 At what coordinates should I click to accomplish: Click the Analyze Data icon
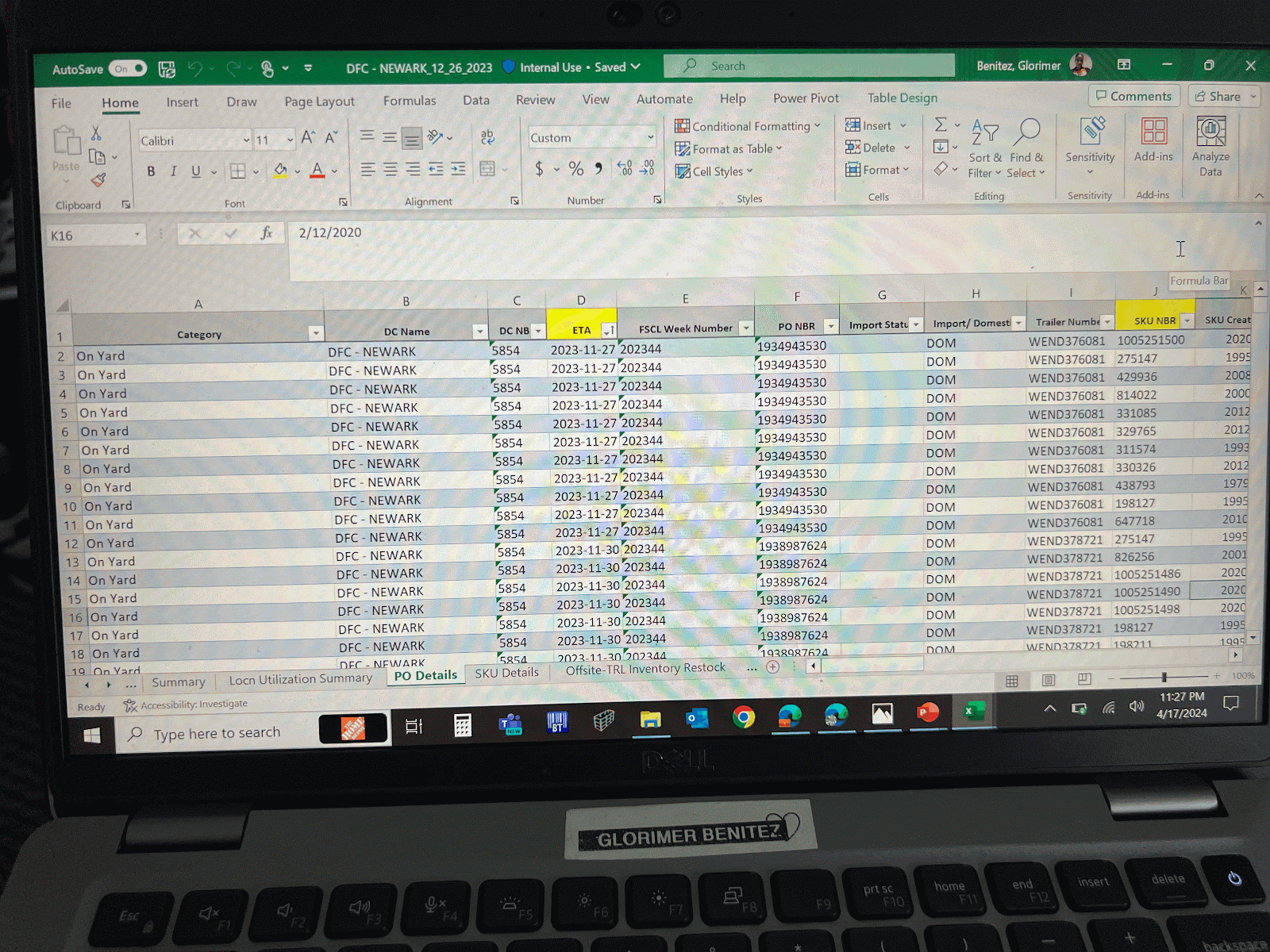(1210, 132)
